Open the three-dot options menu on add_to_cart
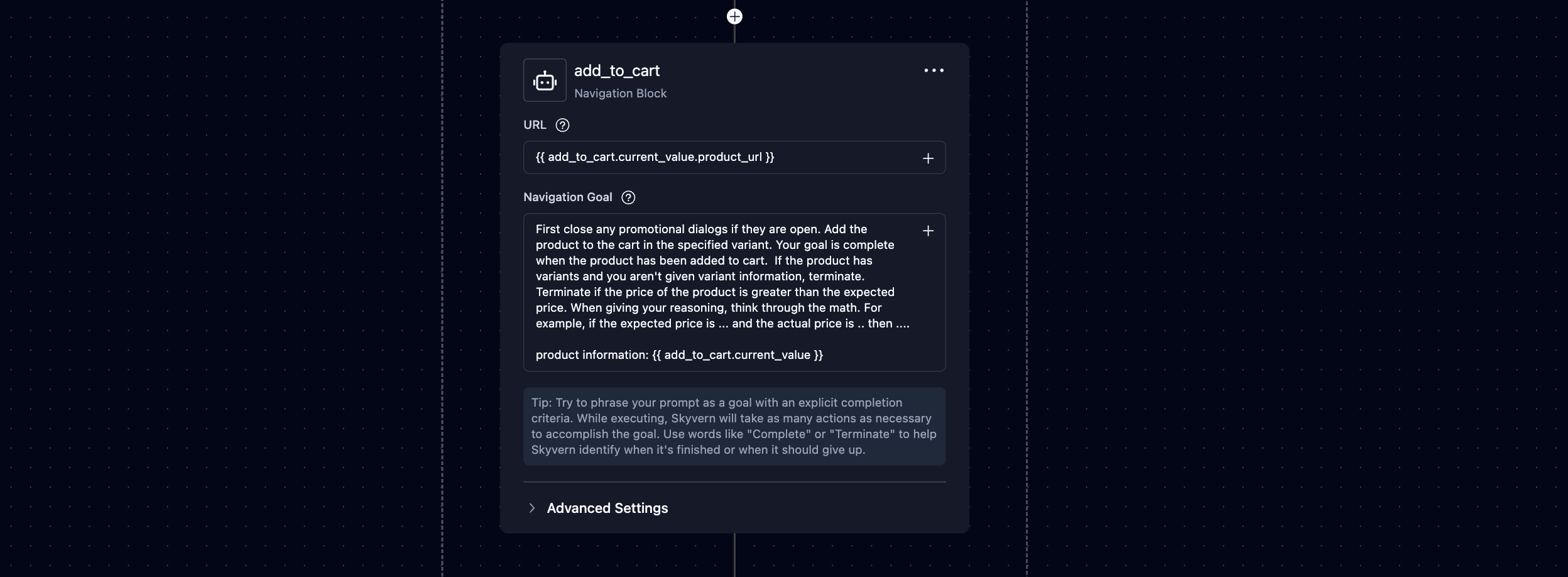The image size is (1568, 577). [934, 70]
